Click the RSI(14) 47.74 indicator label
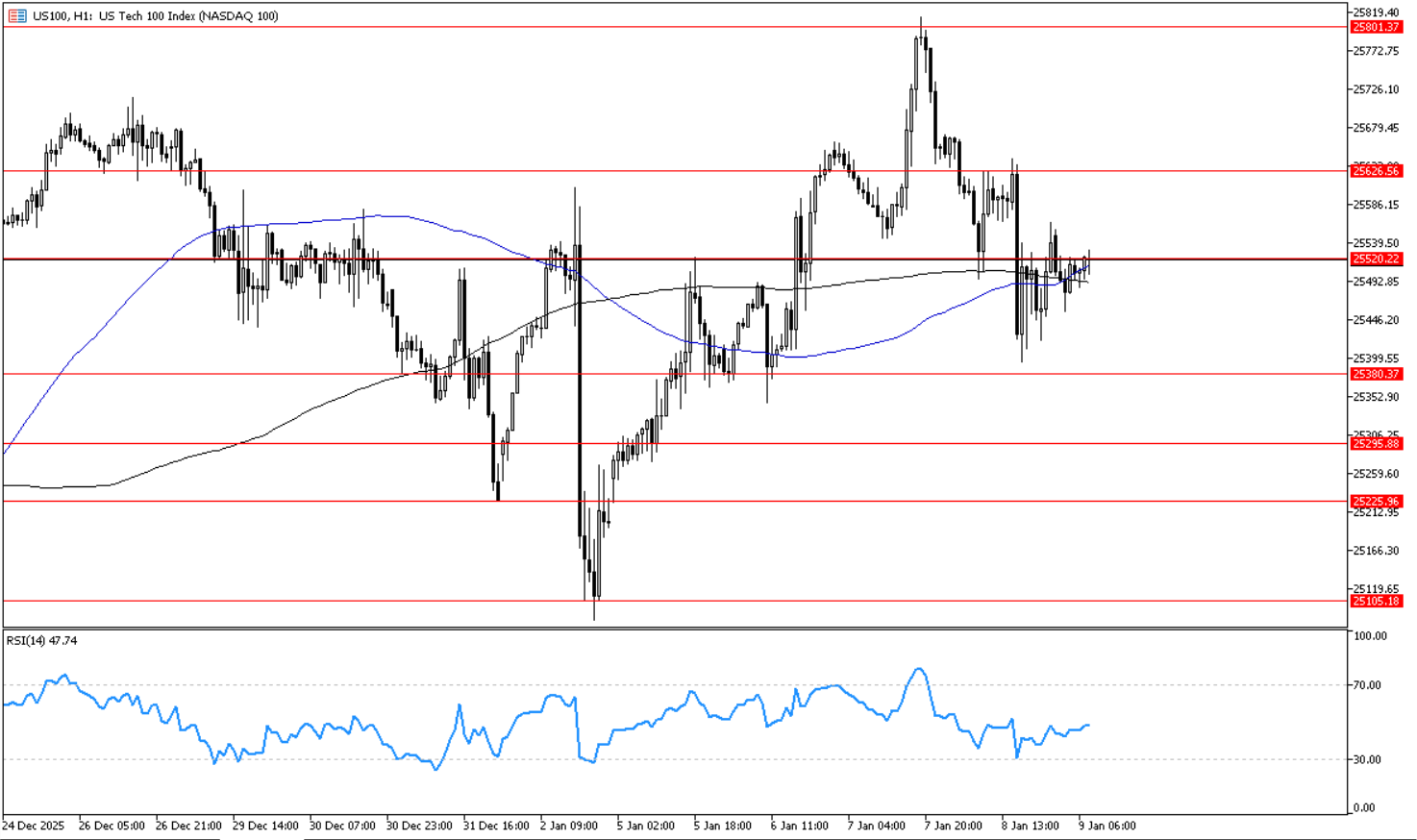This screenshot has height=840, width=1417. click(x=42, y=640)
